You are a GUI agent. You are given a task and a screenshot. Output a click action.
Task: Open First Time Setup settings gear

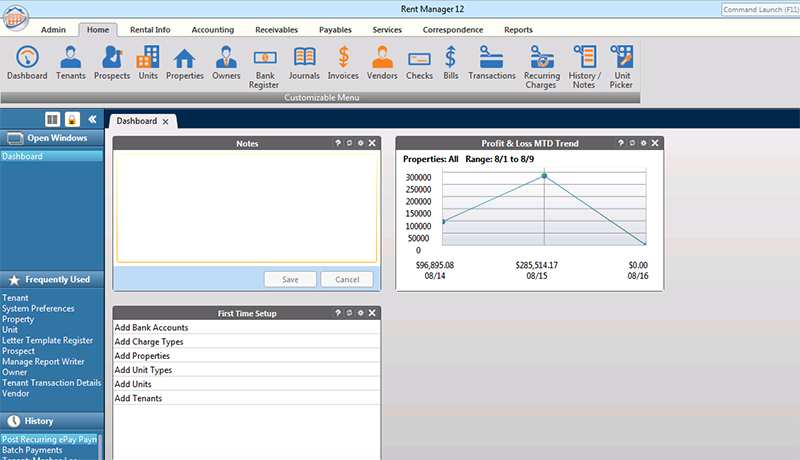coord(361,313)
